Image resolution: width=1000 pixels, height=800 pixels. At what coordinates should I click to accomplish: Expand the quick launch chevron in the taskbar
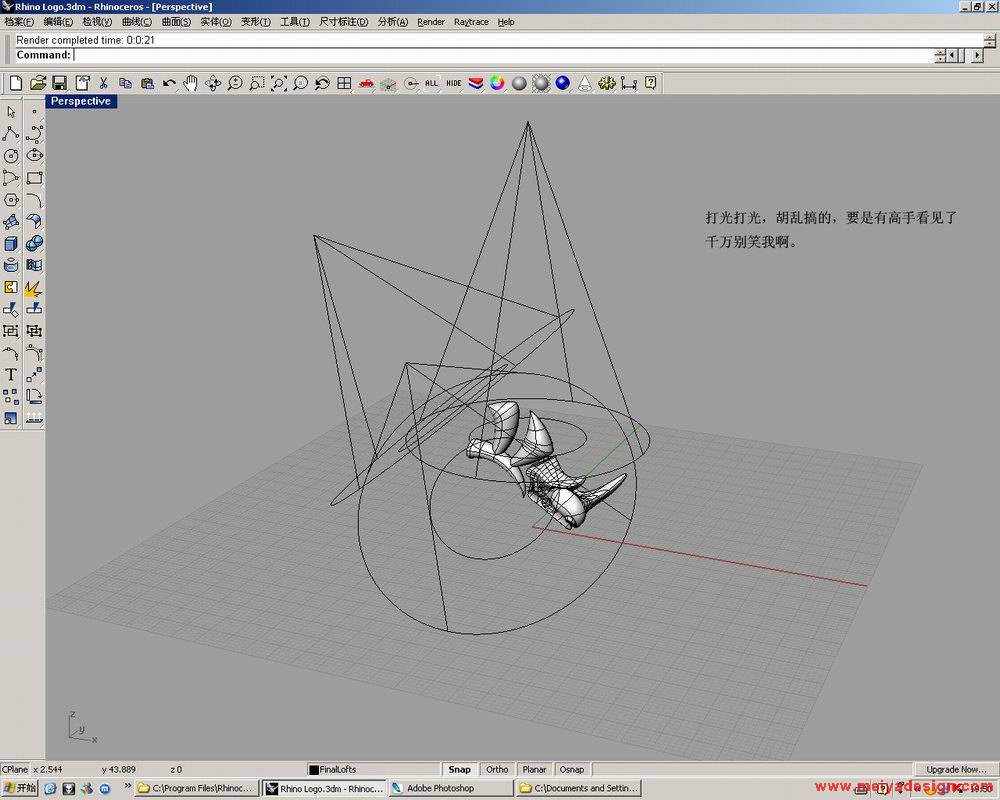click(128, 785)
